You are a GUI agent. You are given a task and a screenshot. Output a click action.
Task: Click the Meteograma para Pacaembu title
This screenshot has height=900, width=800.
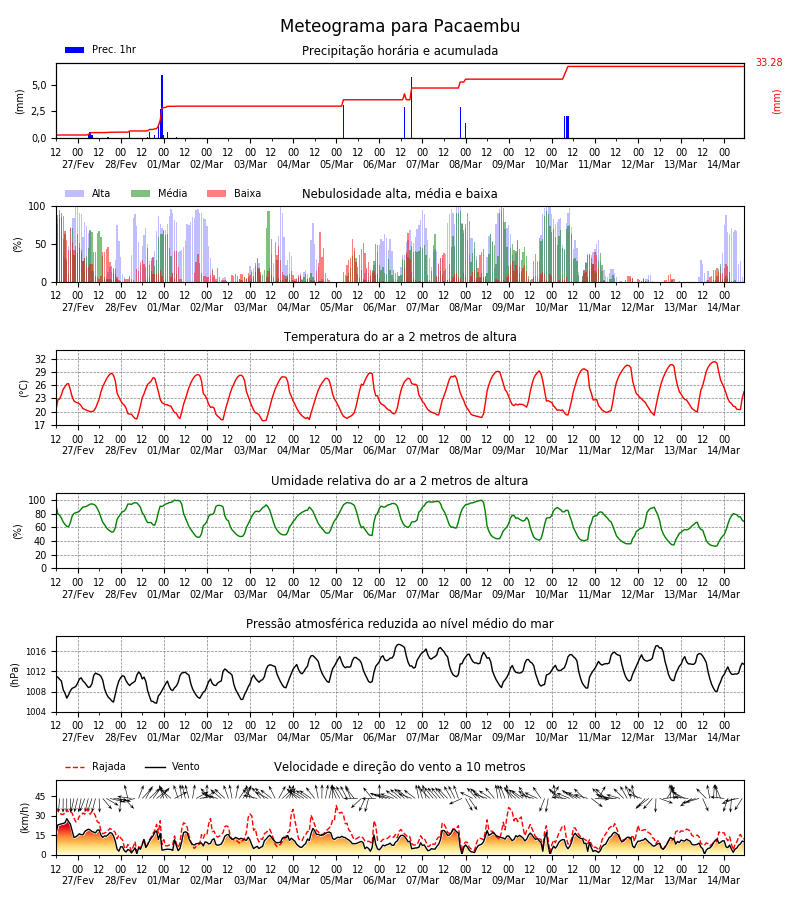400,26
